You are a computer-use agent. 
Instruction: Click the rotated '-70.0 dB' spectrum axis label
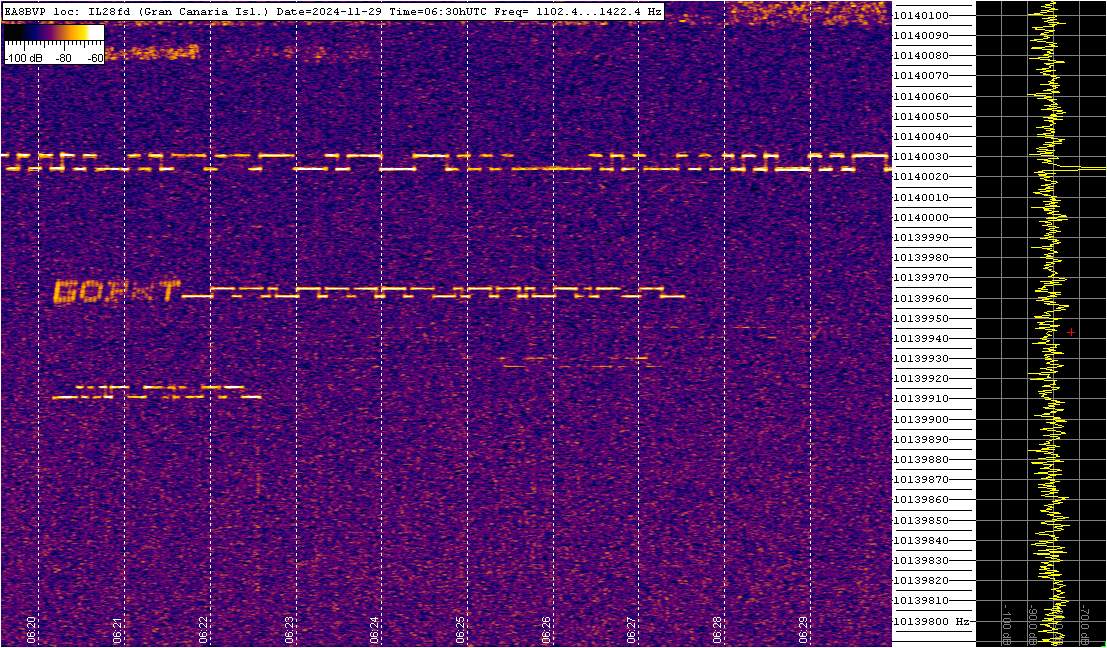tap(1083, 624)
